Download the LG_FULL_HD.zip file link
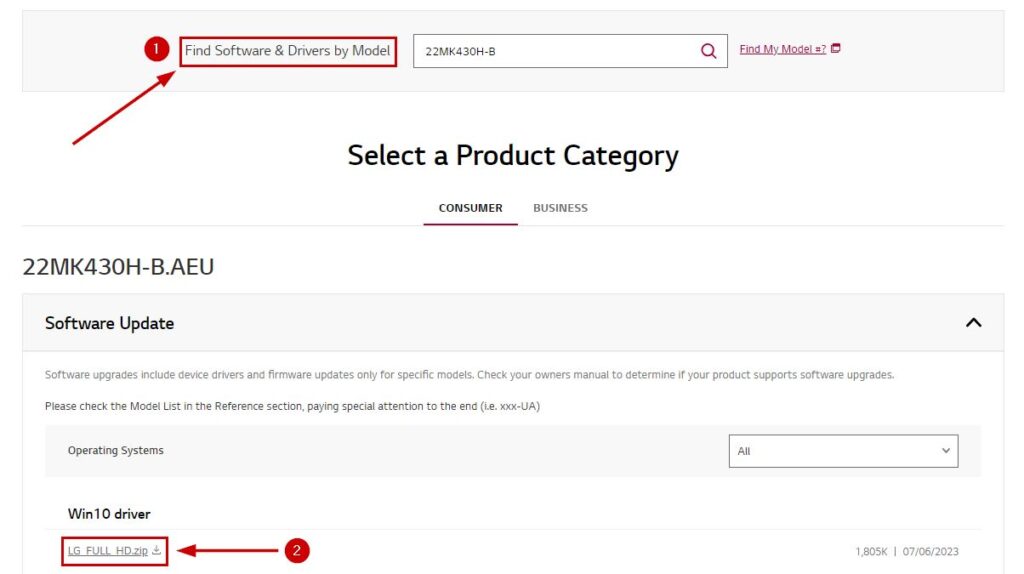This screenshot has height=574, width=1024. pos(108,551)
